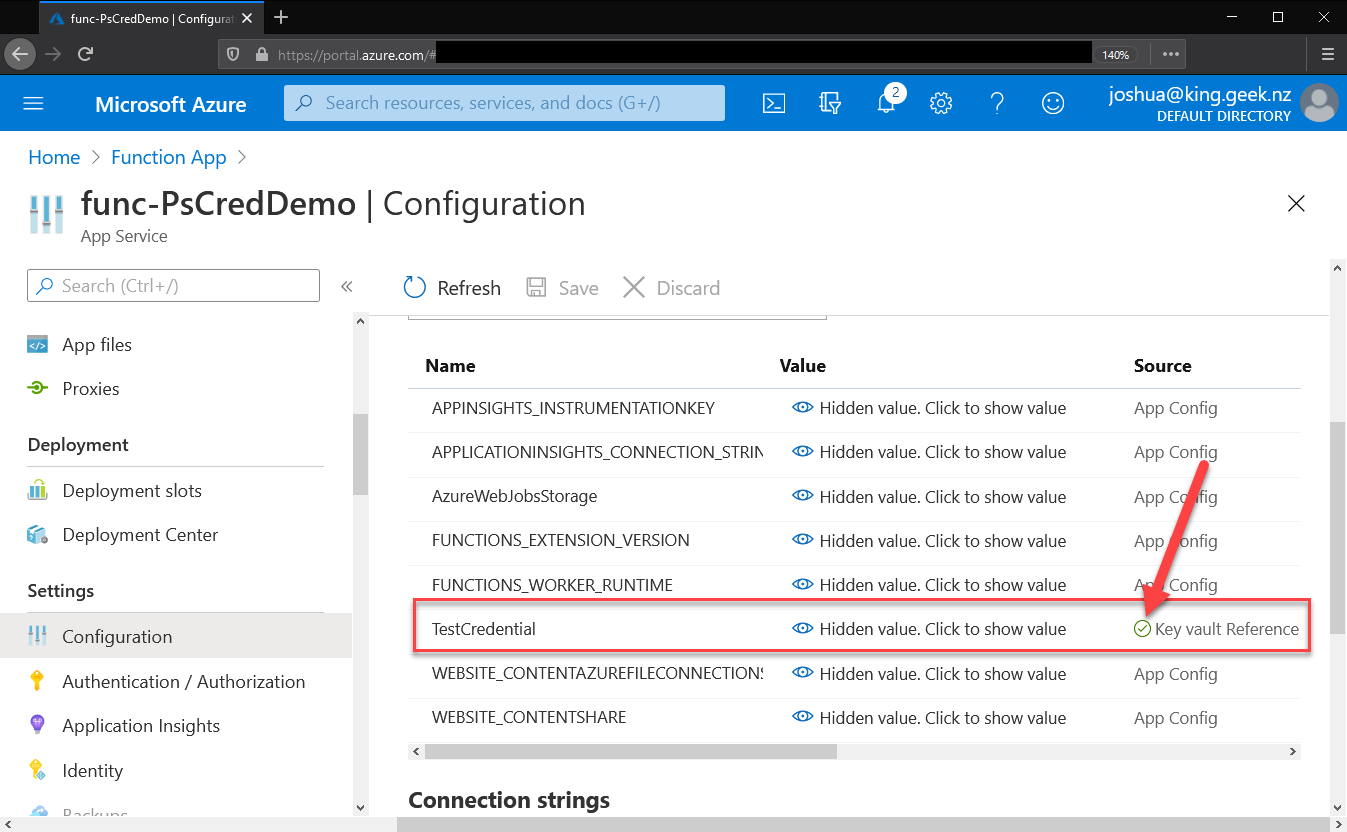Open the Feedback smiley icon
The height and width of the screenshot is (832, 1347).
tap(1053, 103)
